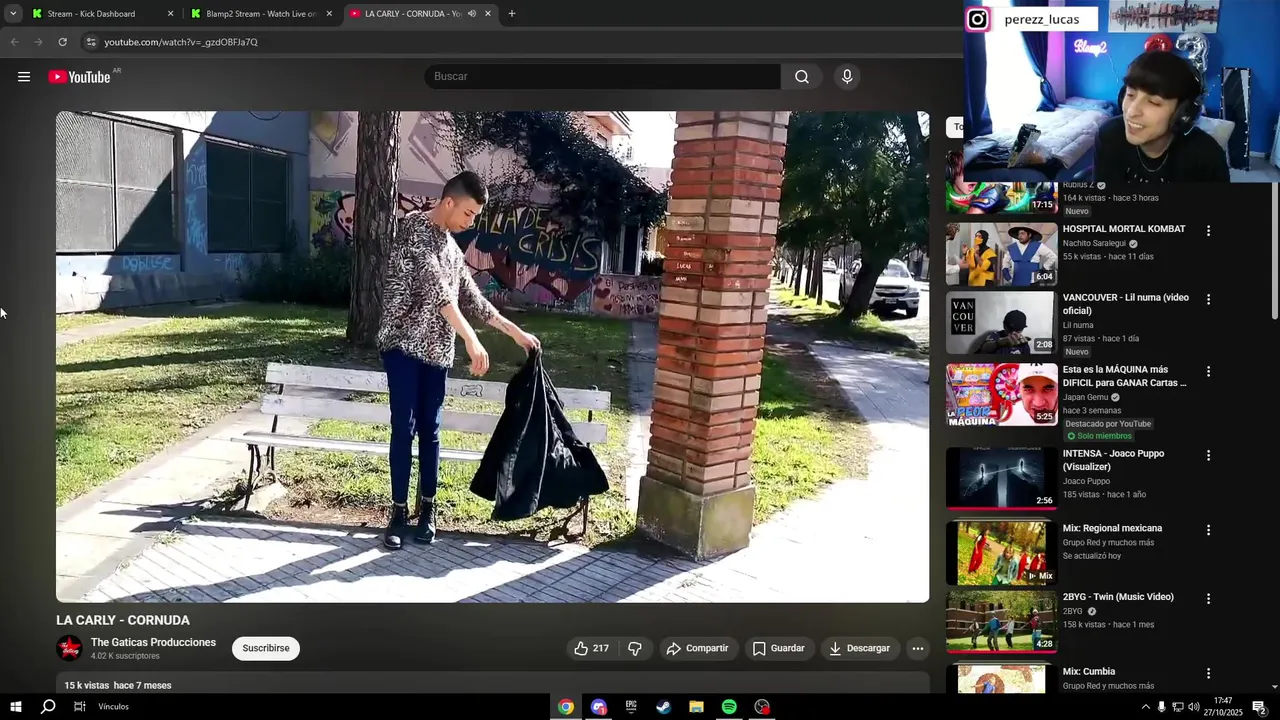The height and width of the screenshot is (720, 1280).
Task: Open the Mix: Regional mexicana thumbnail
Action: 1001,554
